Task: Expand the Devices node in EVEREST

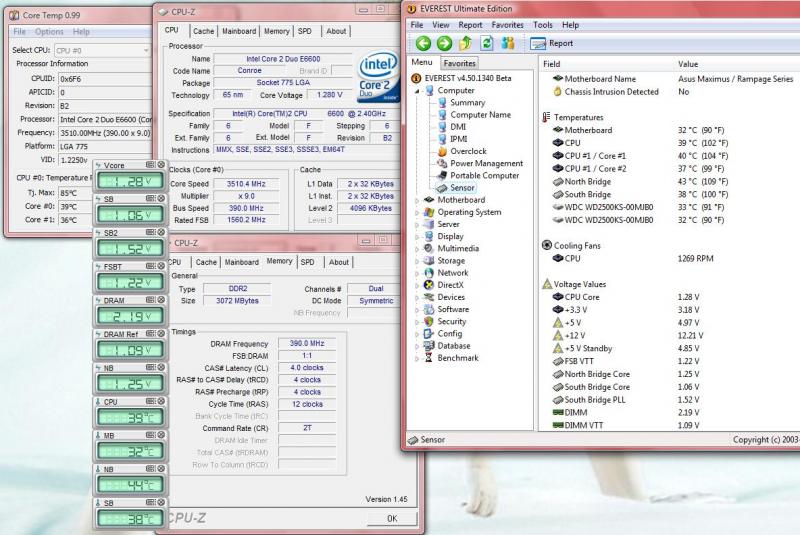Action: point(417,297)
